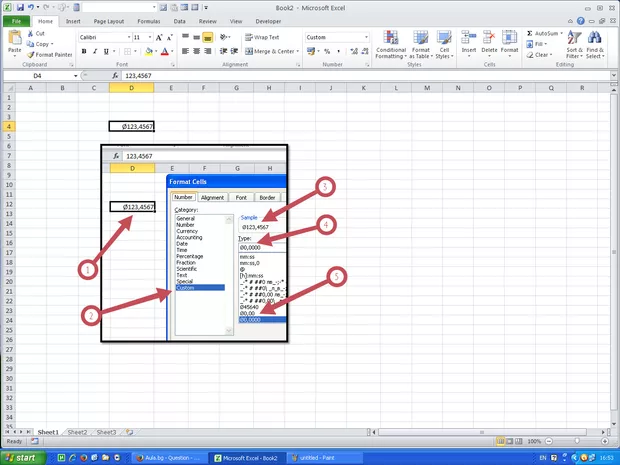Click the Find & Select icon
Viewport: 620px width, 465px height.
point(595,45)
